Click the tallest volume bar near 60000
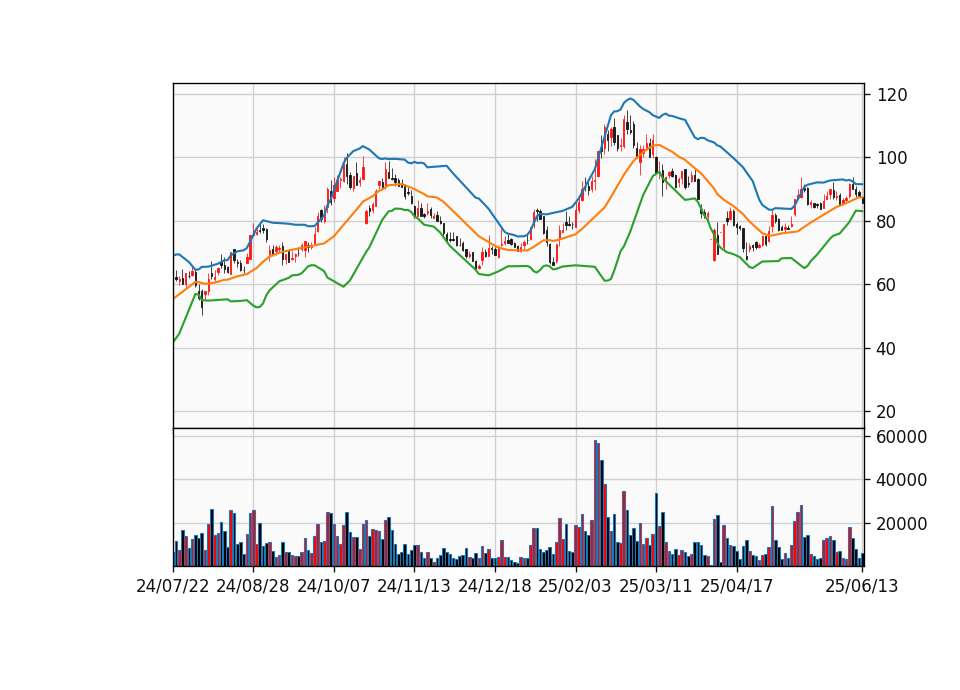Screen dimensions: 960x690 [x=596, y=503]
